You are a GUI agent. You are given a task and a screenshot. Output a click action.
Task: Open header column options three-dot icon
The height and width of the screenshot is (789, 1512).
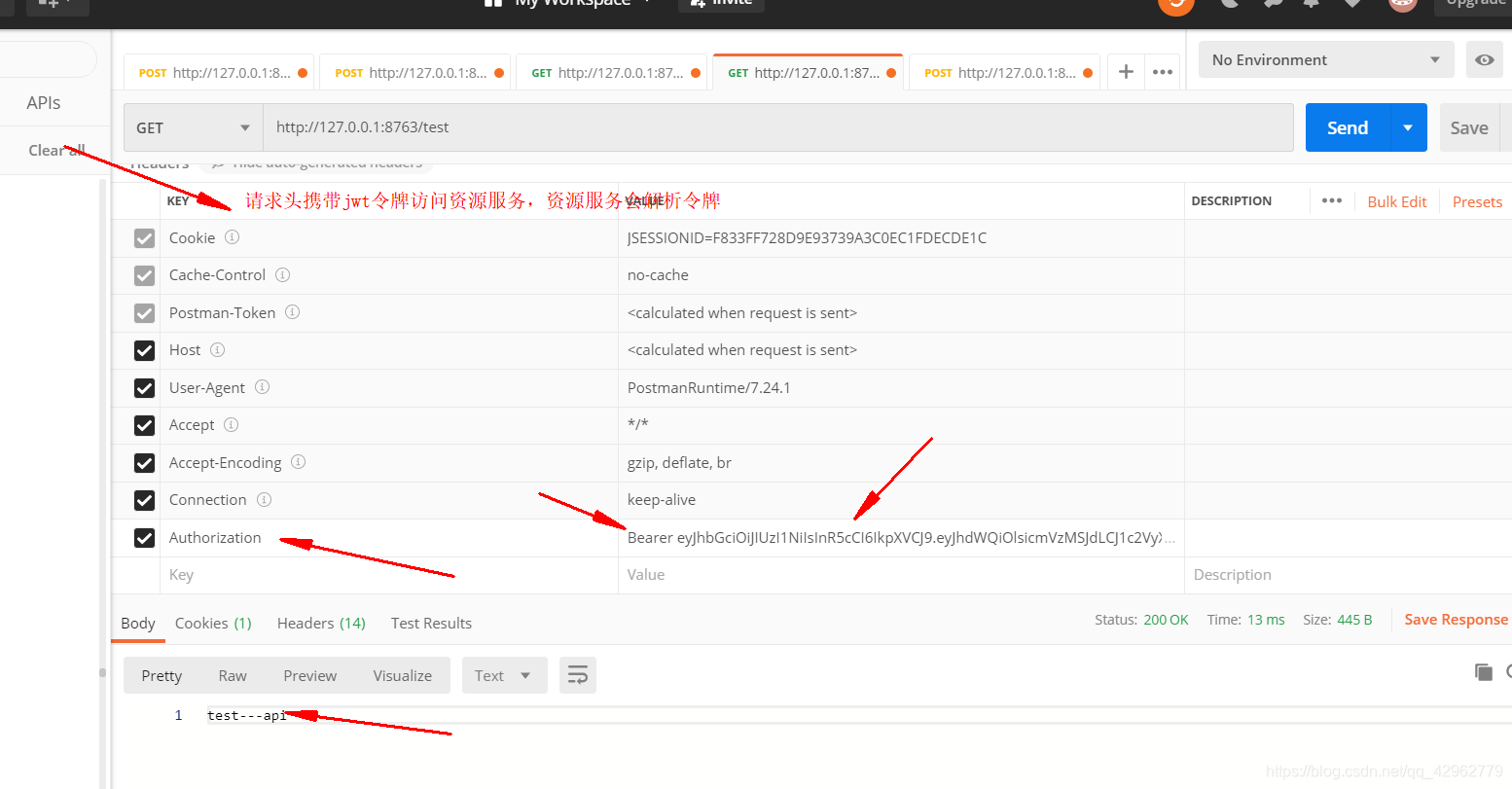[x=1332, y=200]
